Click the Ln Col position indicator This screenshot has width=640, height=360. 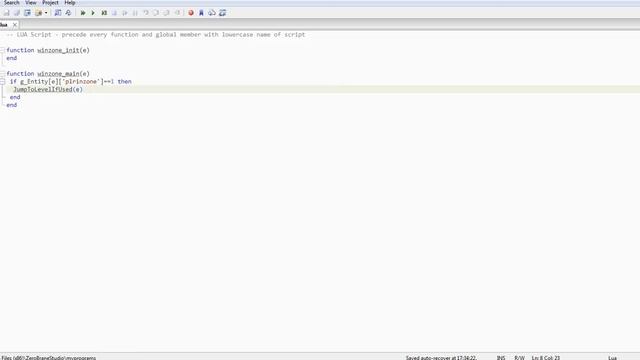tap(546, 358)
